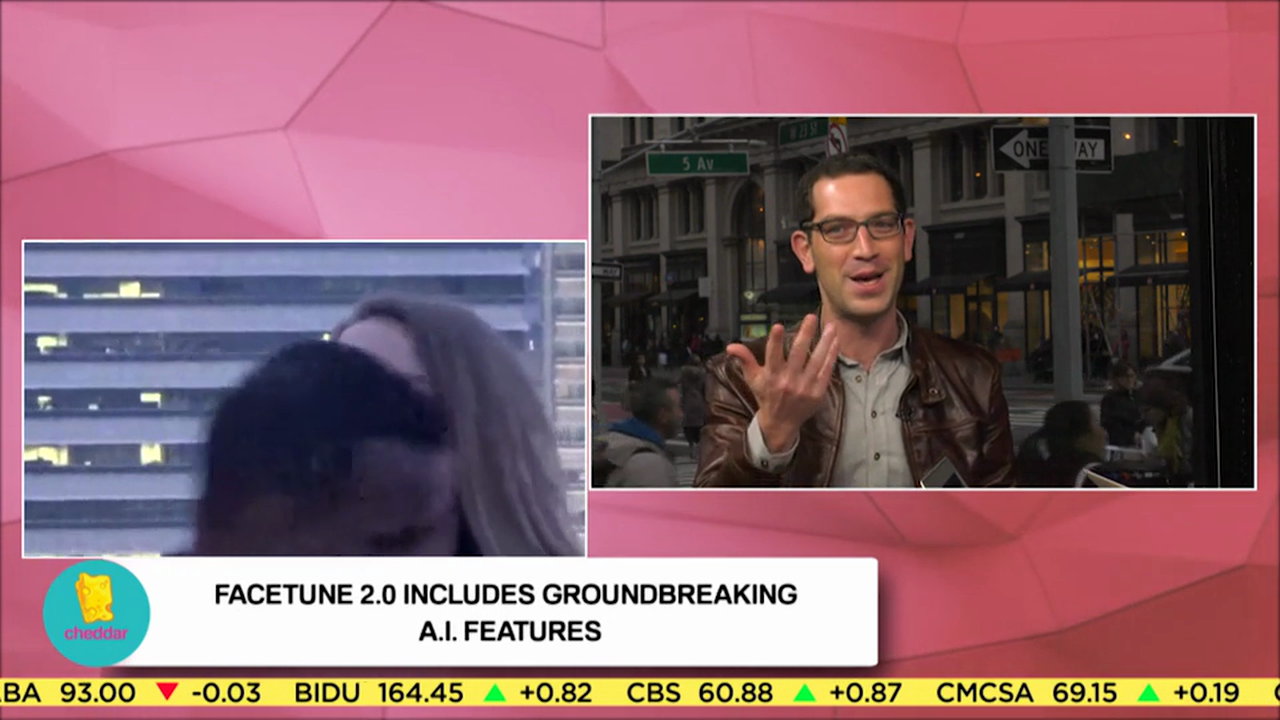Click the +0.19 change value for CMCSA

1206,692
